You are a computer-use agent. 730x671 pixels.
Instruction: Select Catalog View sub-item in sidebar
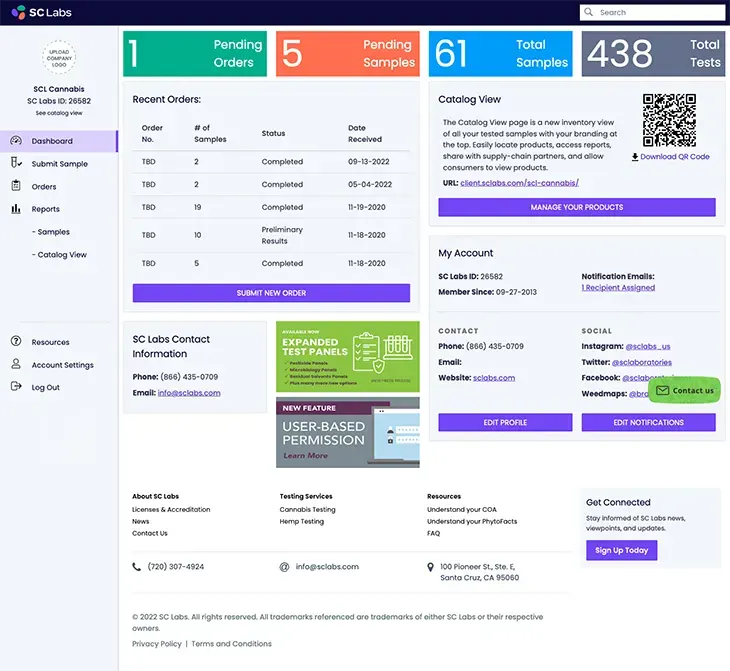(59, 255)
